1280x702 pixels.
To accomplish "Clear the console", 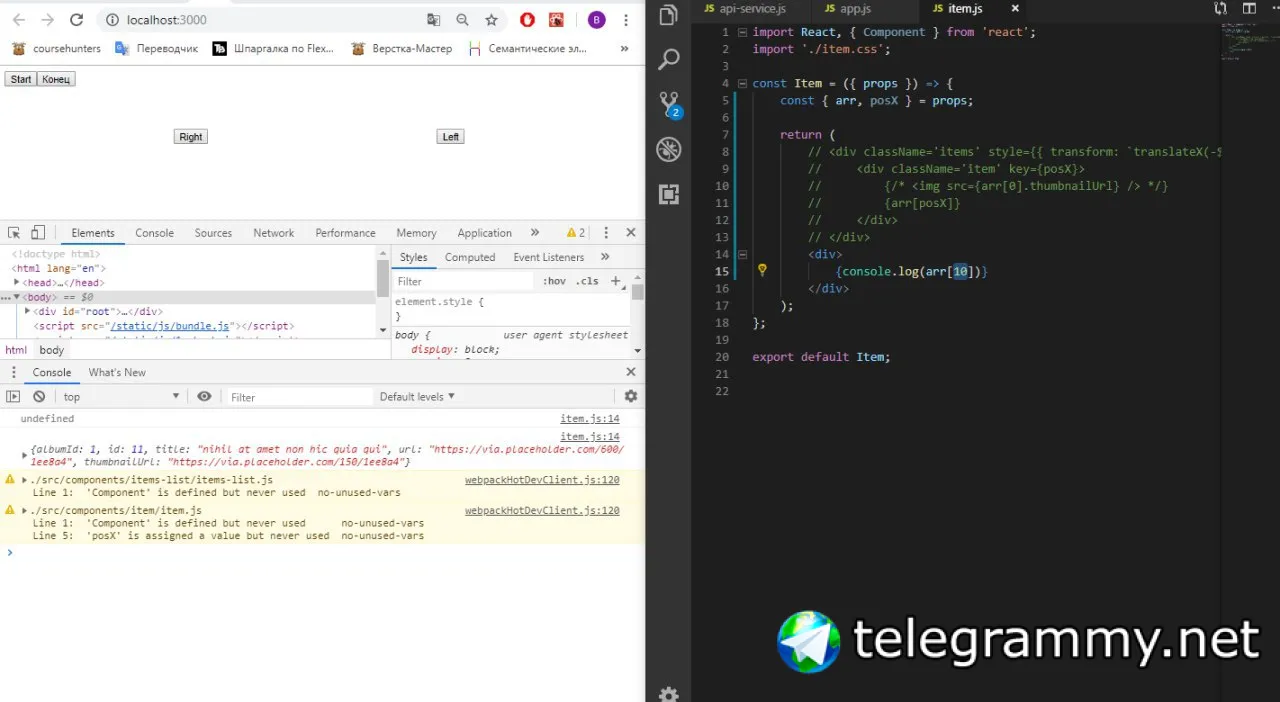I will (x=39, y=397).
